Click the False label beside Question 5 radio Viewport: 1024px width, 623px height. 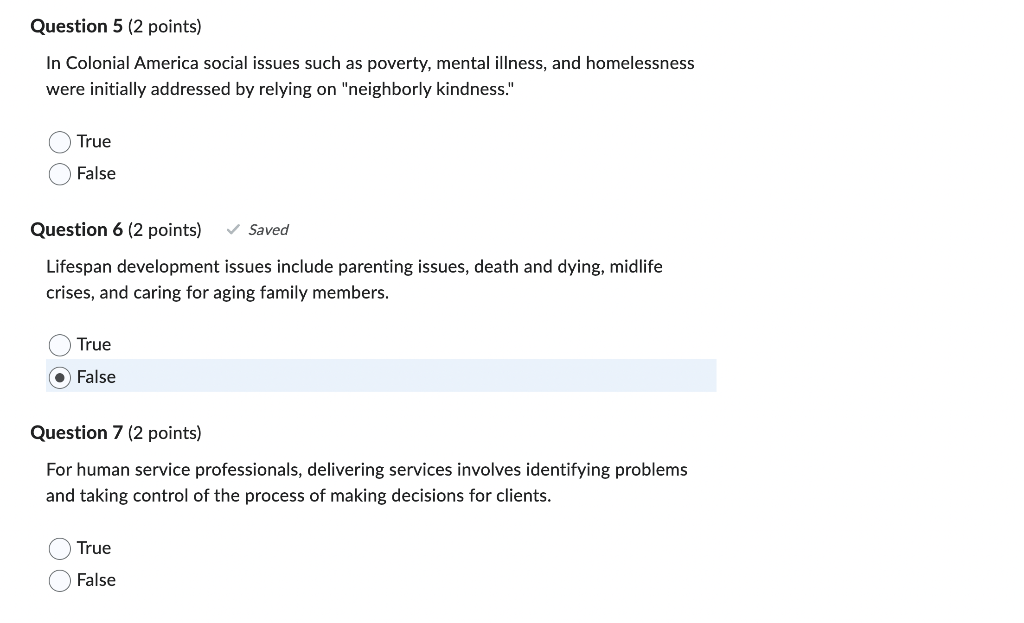98,174
